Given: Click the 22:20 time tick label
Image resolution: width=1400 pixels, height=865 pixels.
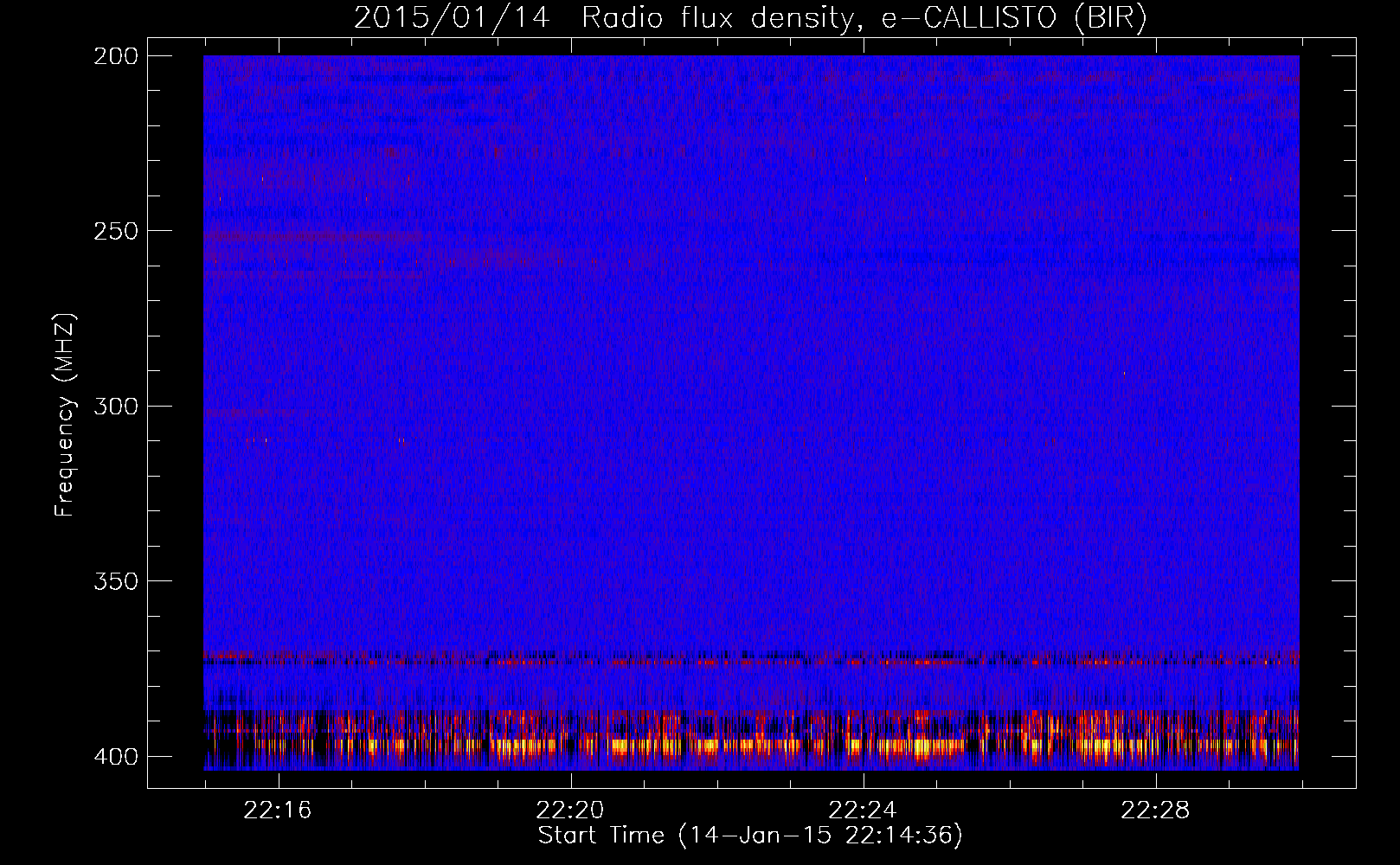Looking at the screenshot, I should [x=570, y=811].
